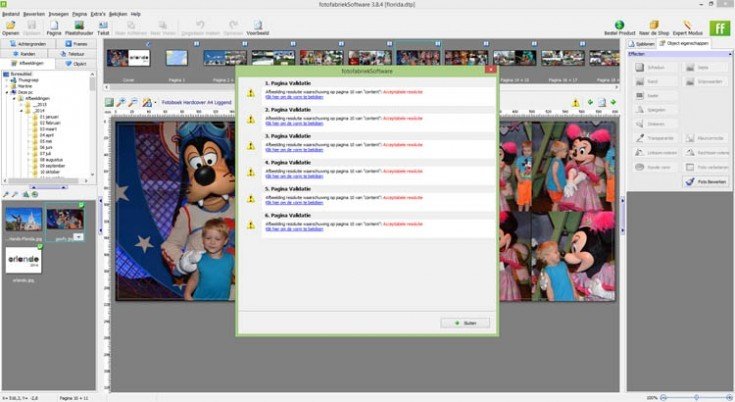Switch to the Sjablonen tab

tap(642, 44)
